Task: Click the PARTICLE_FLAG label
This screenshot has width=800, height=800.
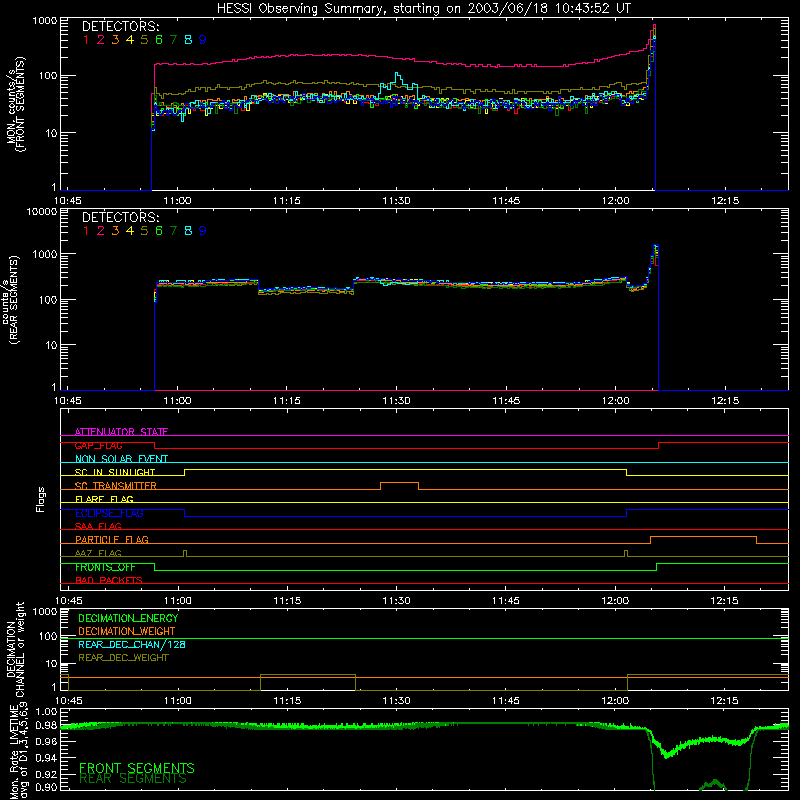Action: (112, 539)
